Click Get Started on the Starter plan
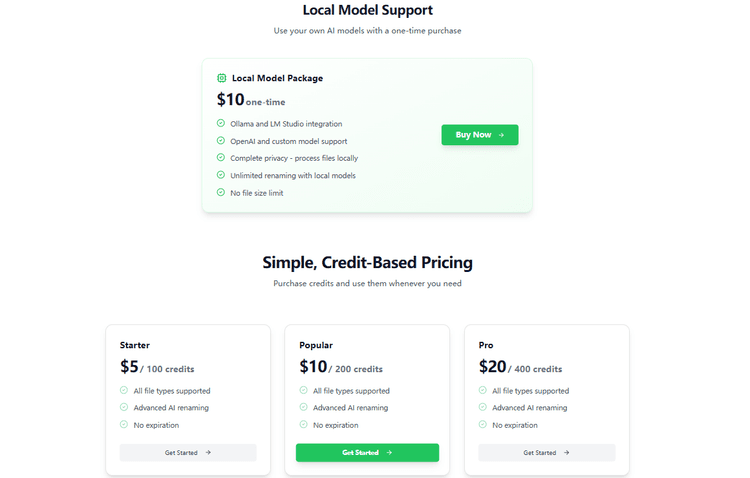The height and width of the screenshot is (478, 750). click(188, 453)
